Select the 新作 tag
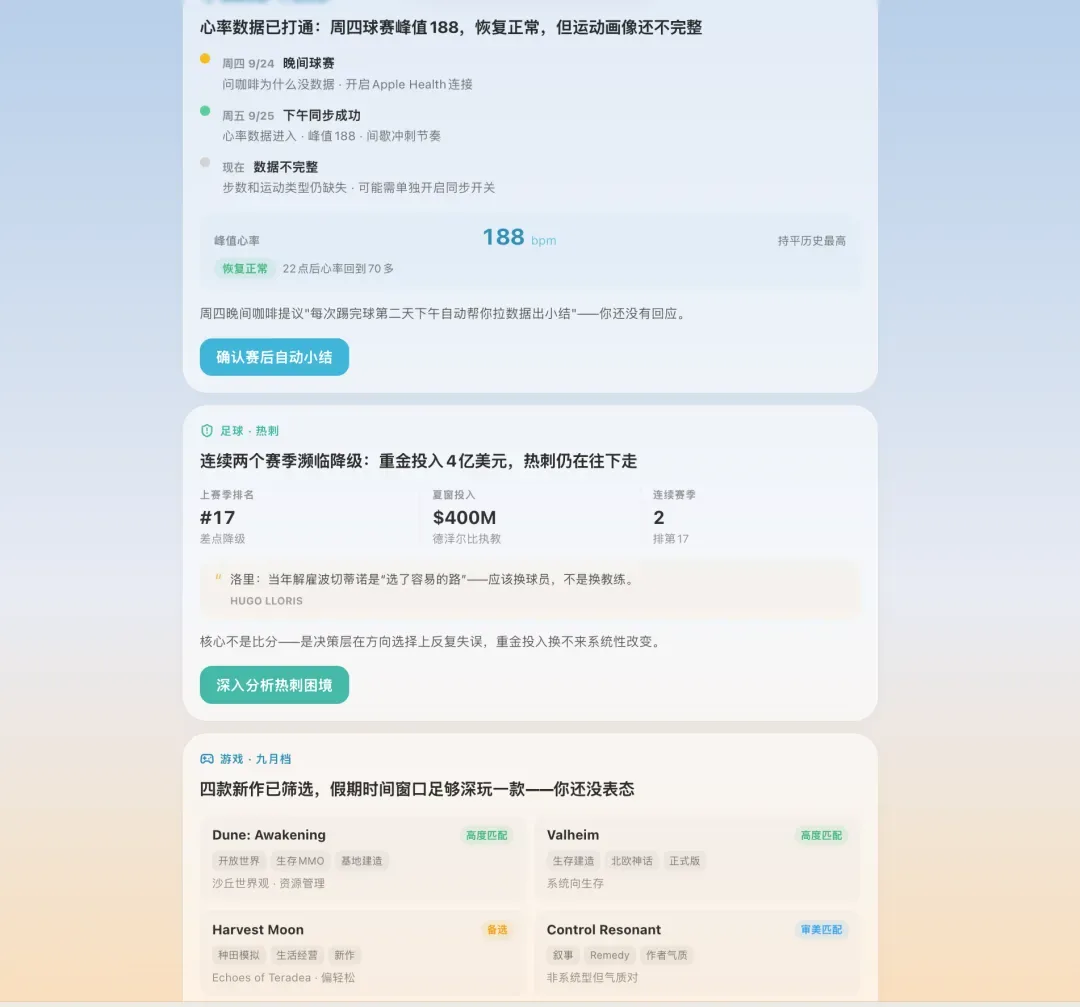This screenshot has width=1080, height=1007. (x=344, y=955)
